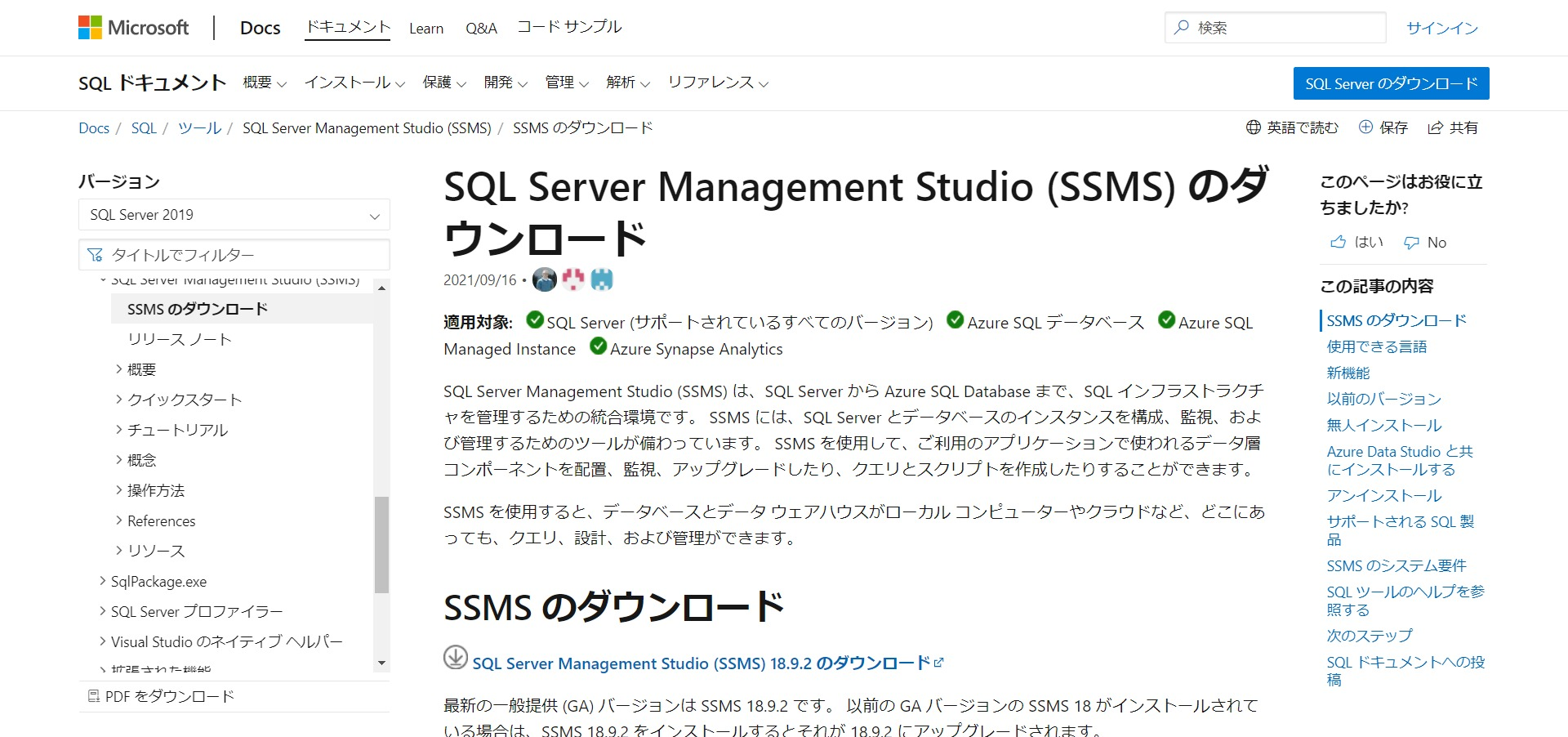Jump to SSMS のシステム要件 section
1568x737 pixels.
coord(1396,565)
